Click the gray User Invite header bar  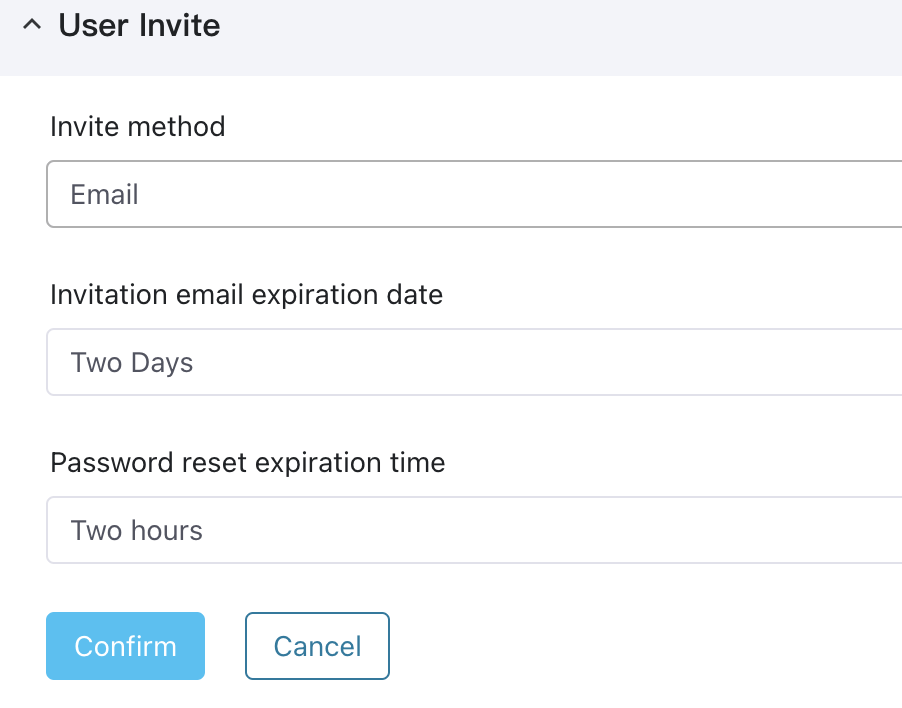(451, 37)
